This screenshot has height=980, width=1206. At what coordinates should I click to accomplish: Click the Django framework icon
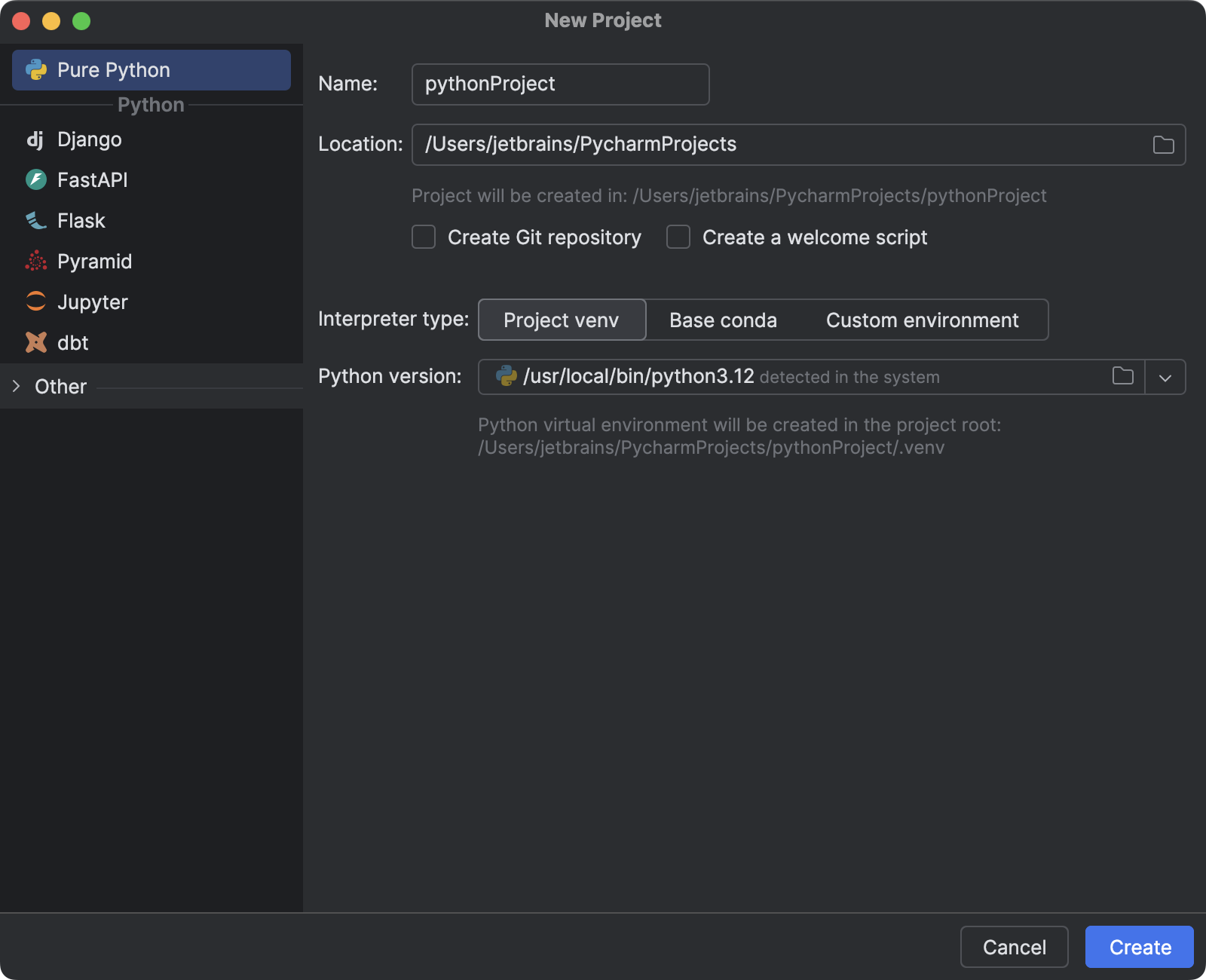click(35, 139)
